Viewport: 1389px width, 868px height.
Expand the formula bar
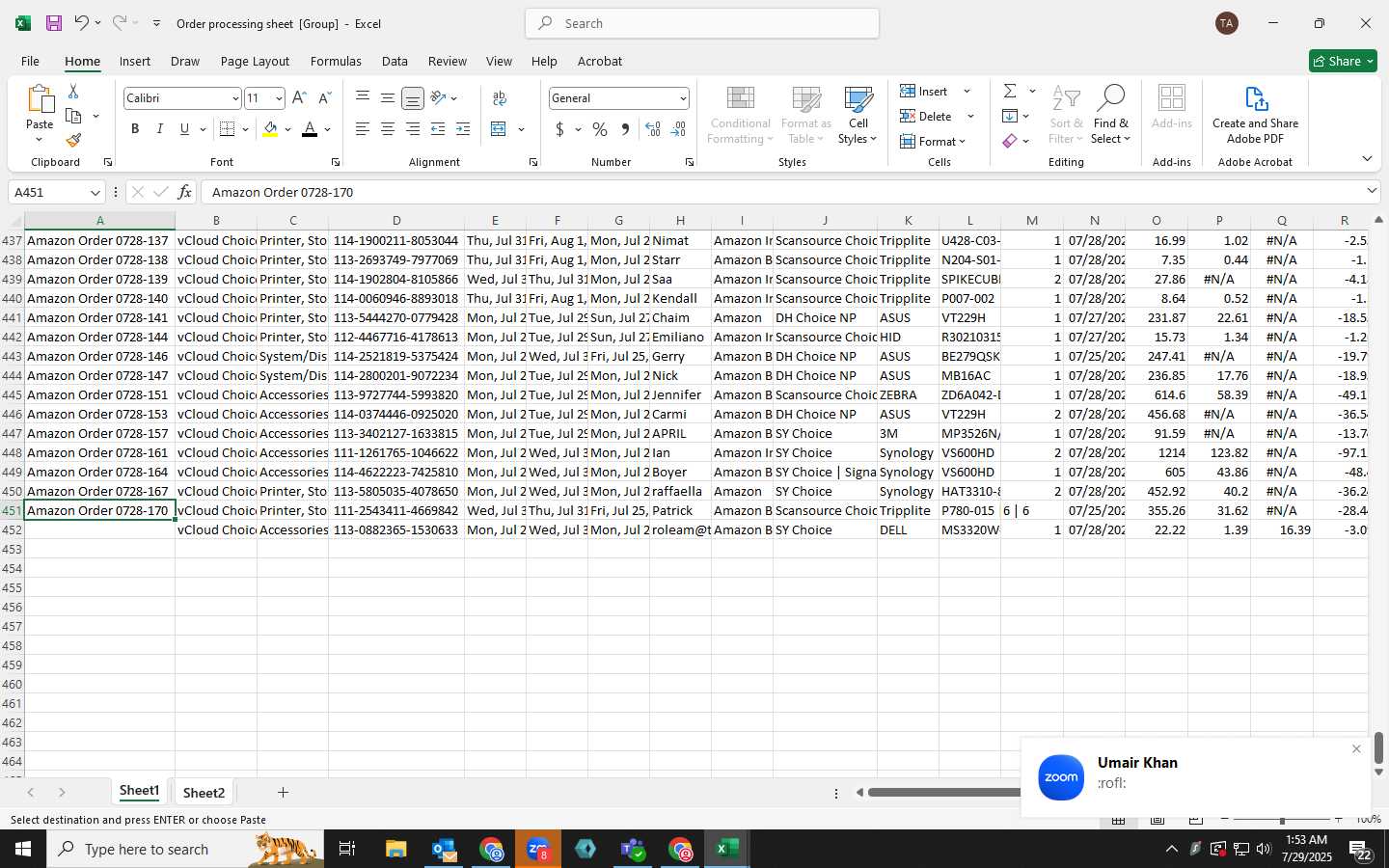pos(1372,191)
